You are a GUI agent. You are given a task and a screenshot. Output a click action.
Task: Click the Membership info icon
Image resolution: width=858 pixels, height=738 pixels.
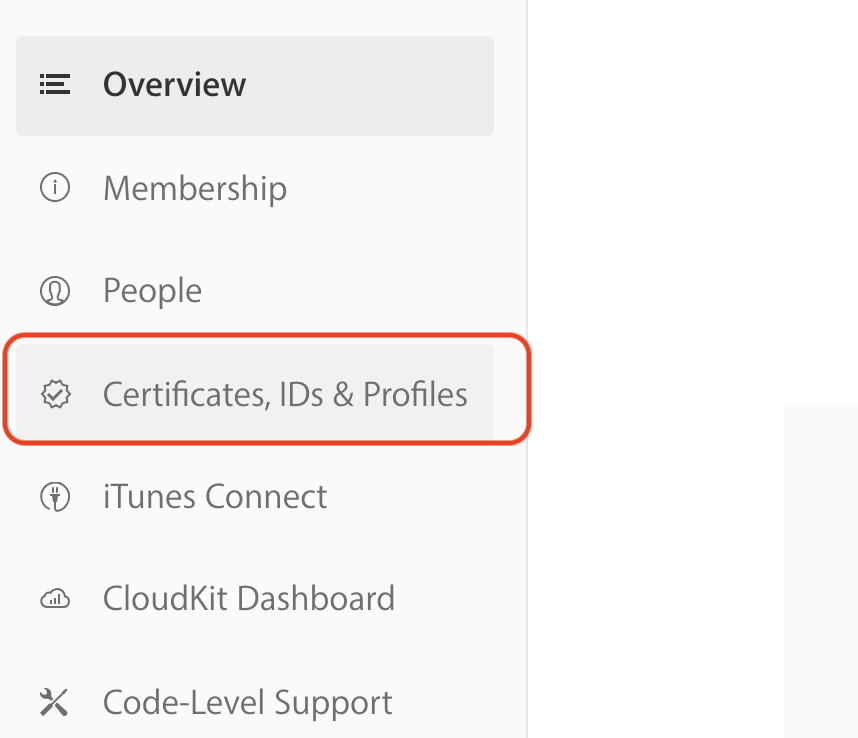pos(55,187)
